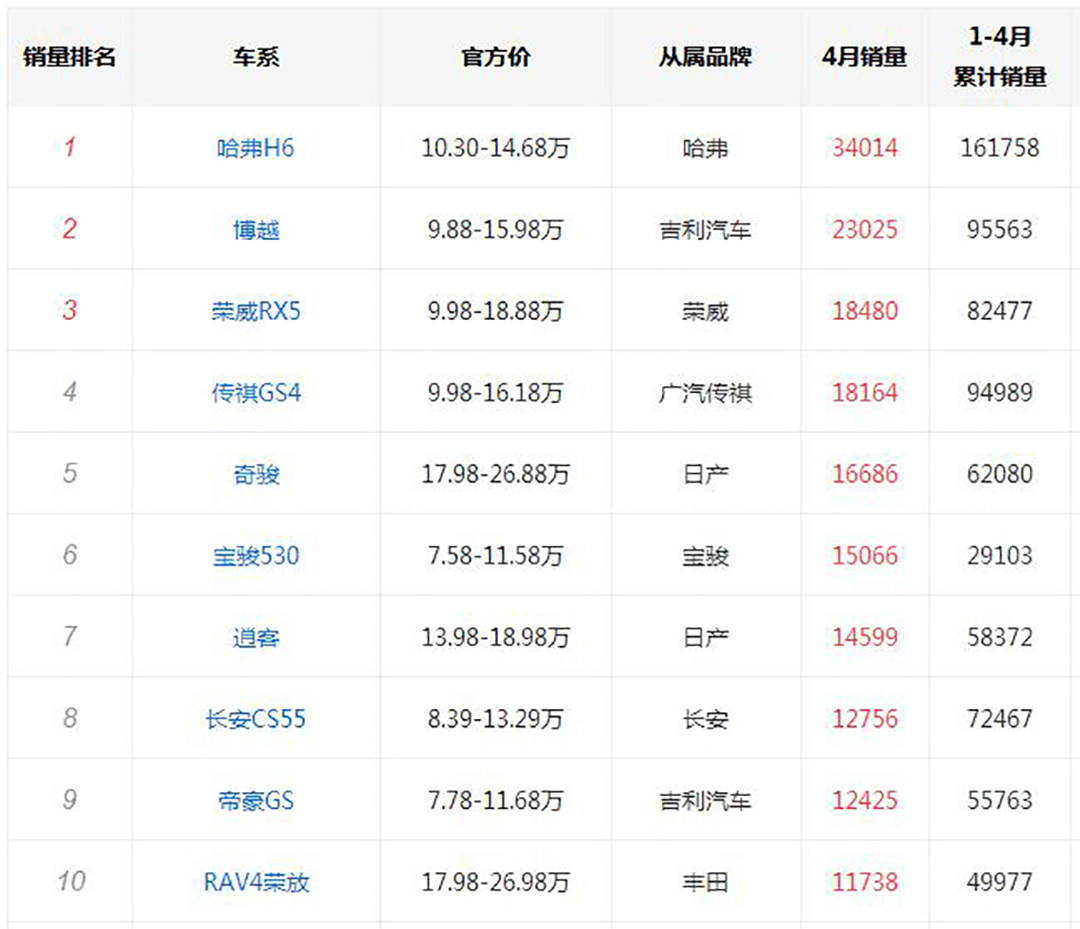Click the 官方价 column header
Viewport: 1080px width, 929px height.
[495, 57]
